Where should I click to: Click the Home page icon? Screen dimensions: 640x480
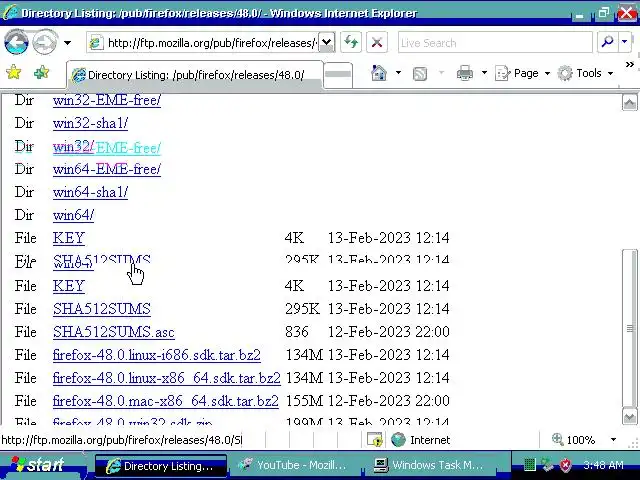click(379, 73)
